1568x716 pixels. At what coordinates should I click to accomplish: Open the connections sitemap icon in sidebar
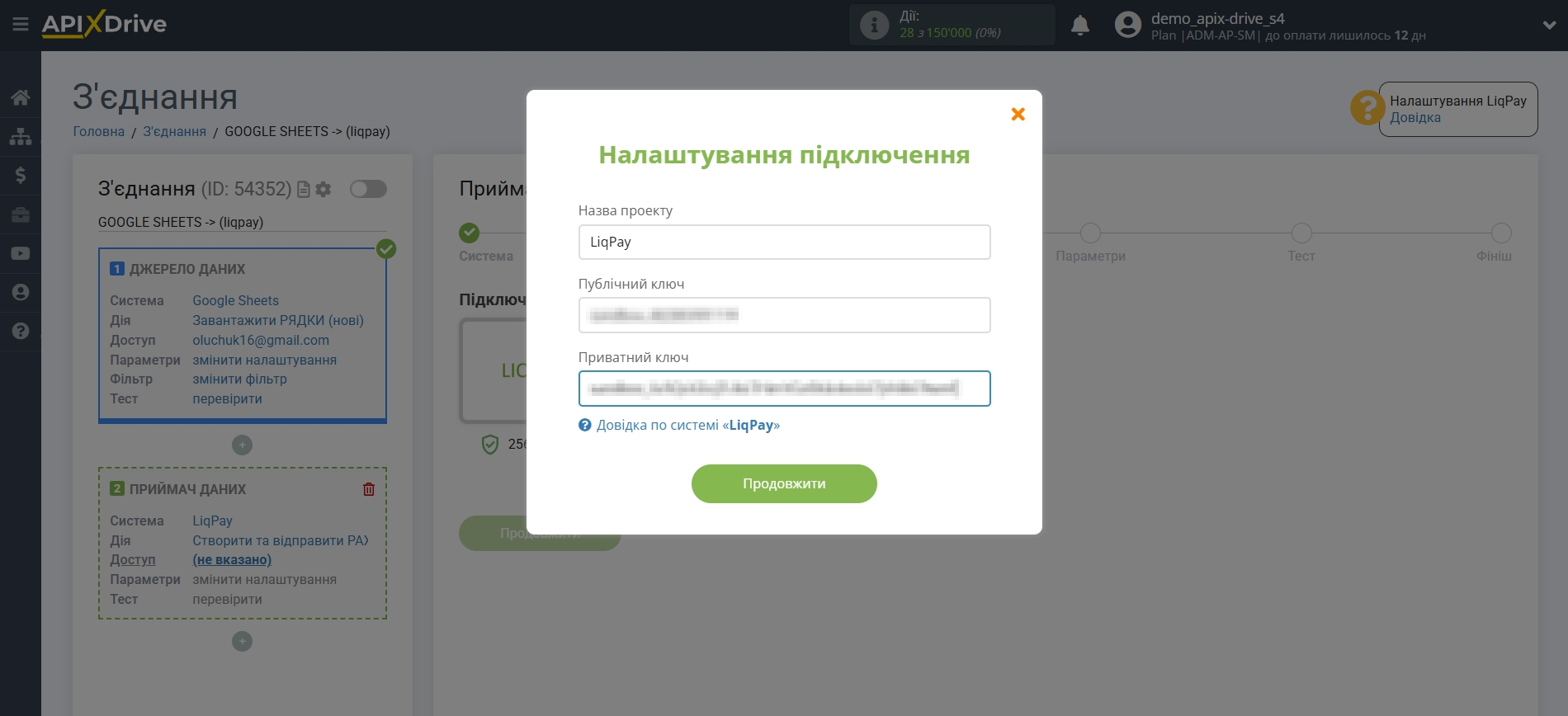(x=21, y=136)
